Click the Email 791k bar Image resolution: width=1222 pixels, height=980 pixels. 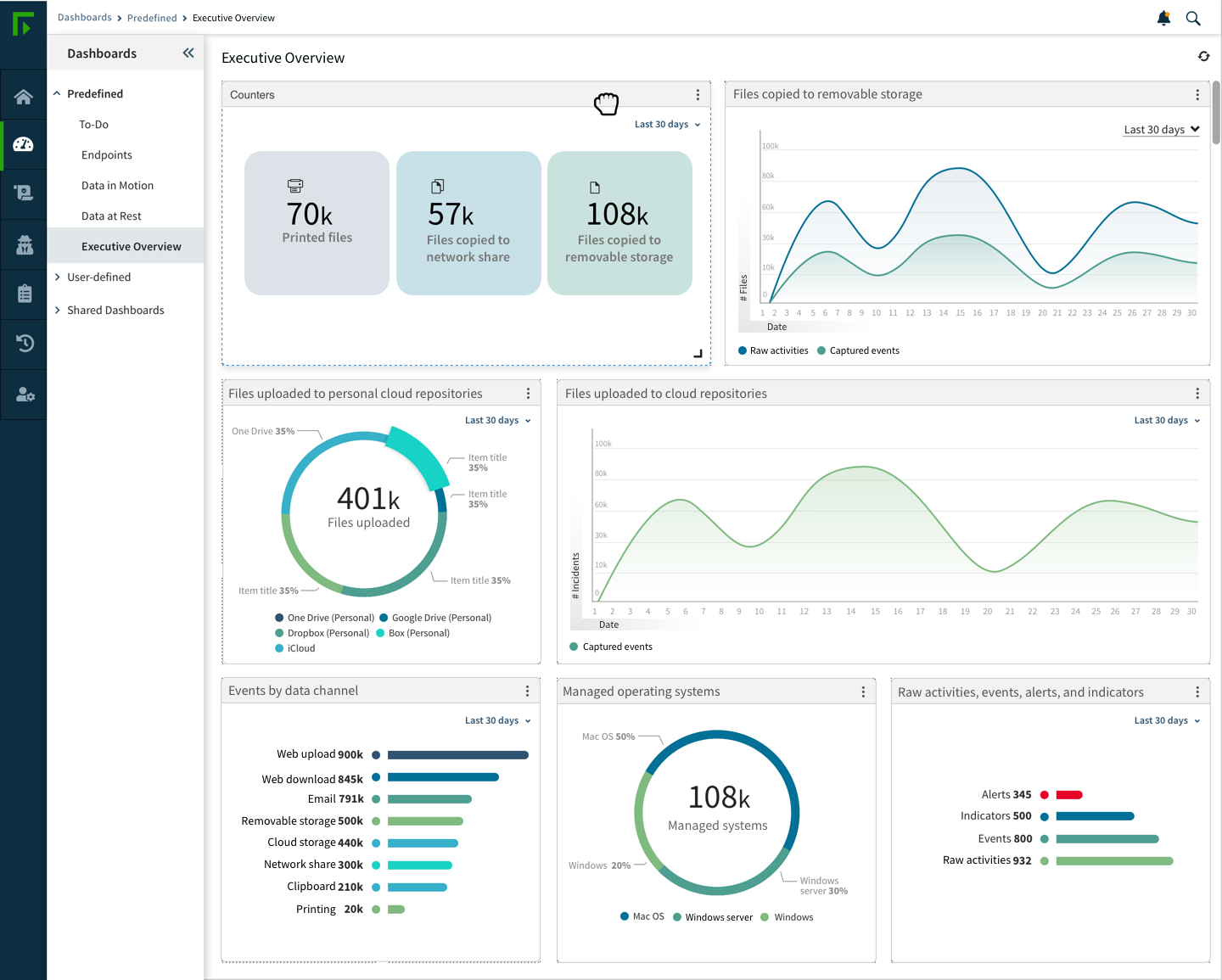pos(429,799)
